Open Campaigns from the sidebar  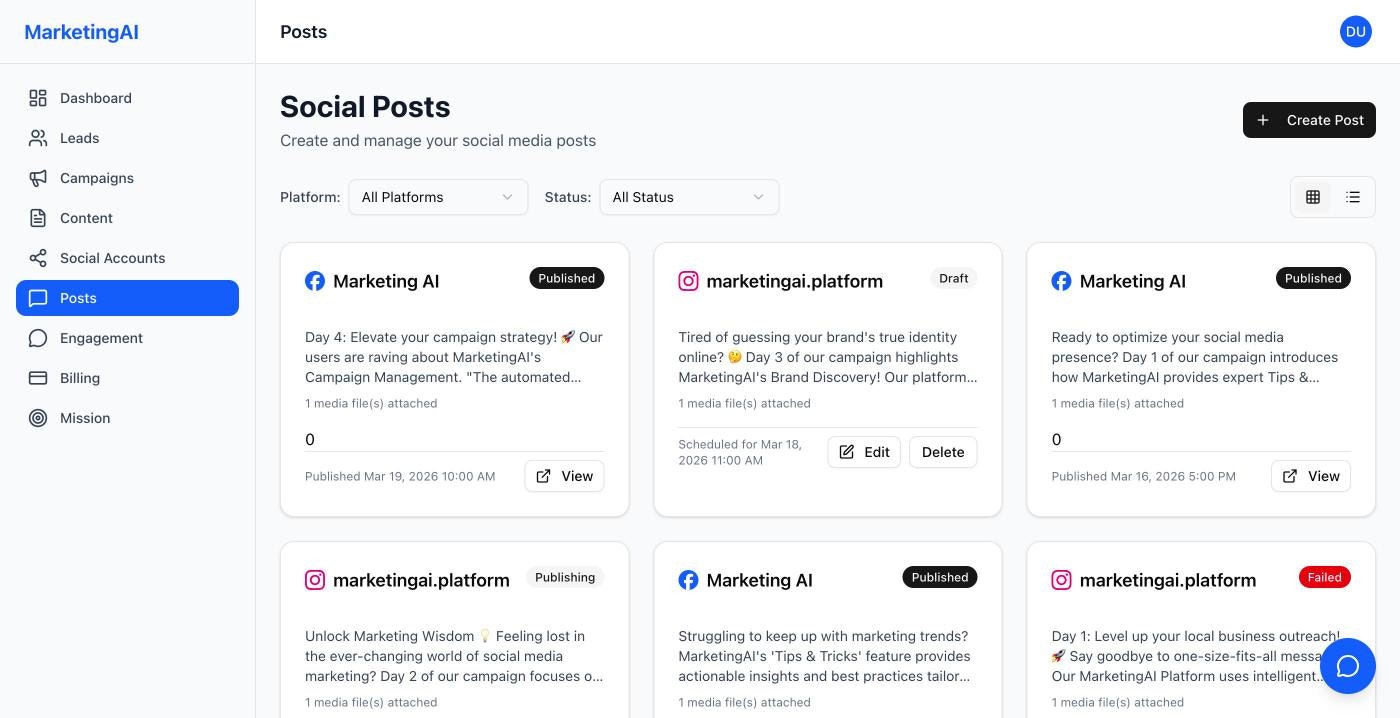click(96, 178)
